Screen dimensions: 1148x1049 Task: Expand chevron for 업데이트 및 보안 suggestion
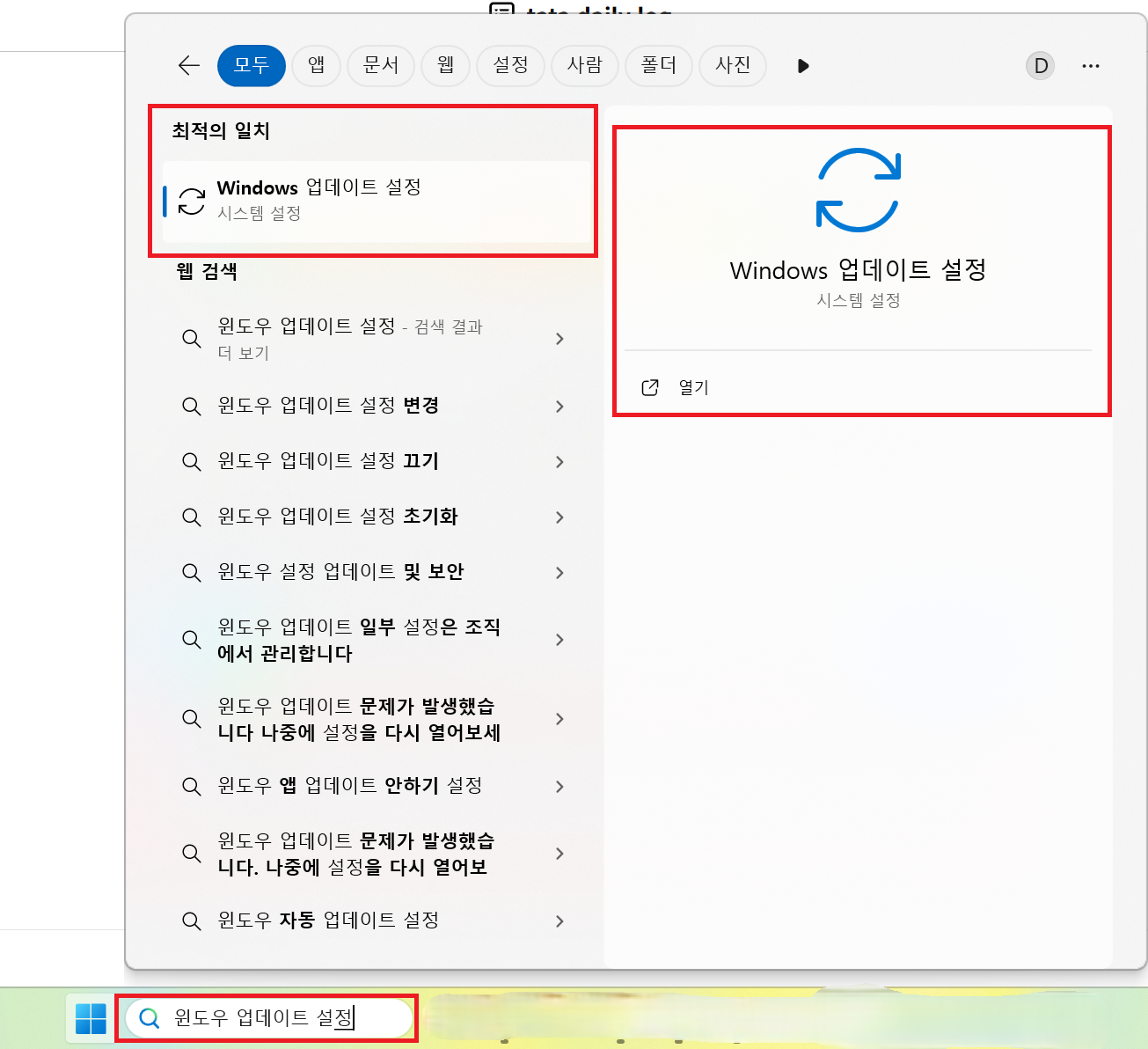click(559, 573)
